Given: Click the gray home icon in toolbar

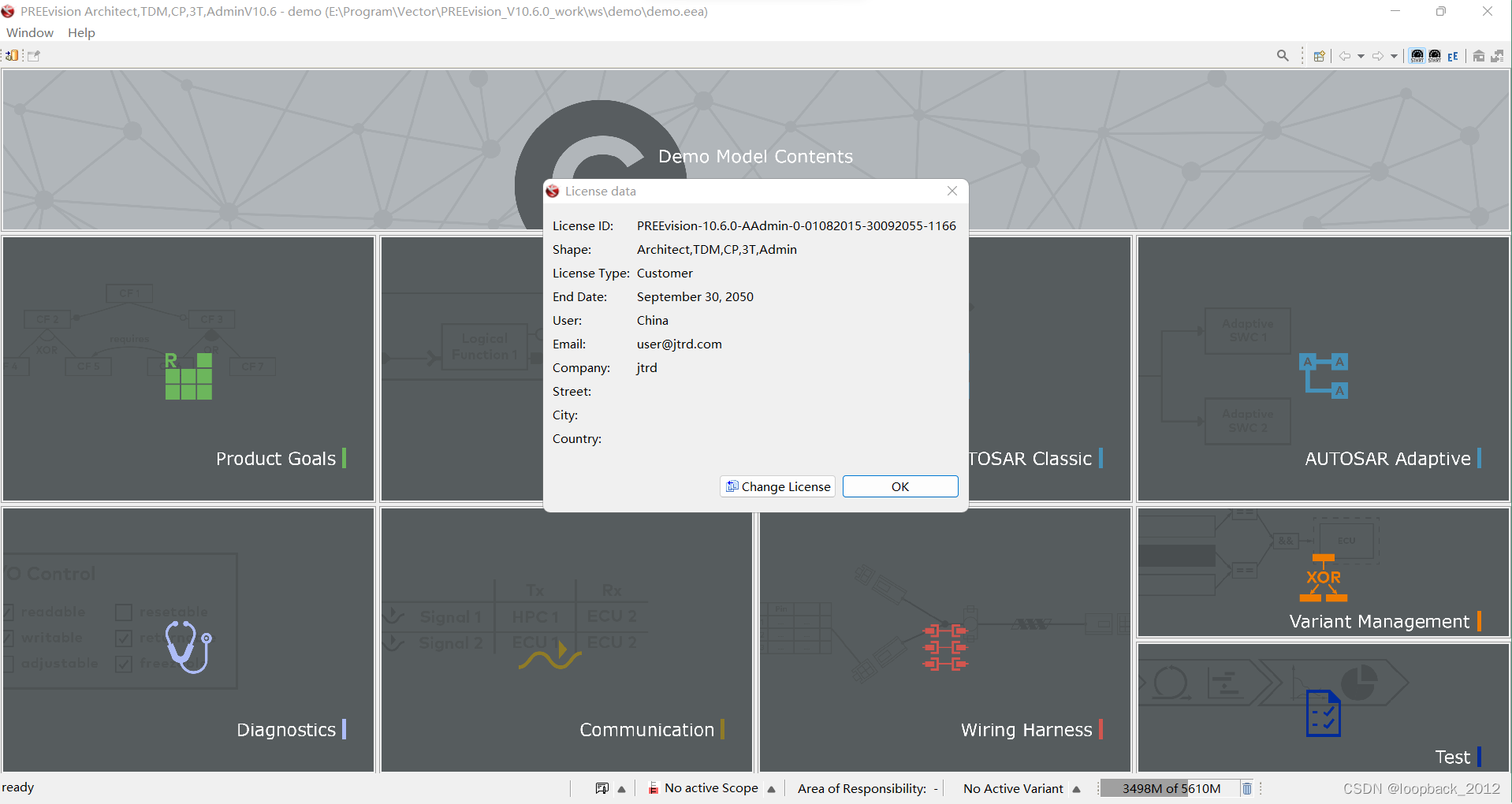Looking at the screenshot, I should tap(1479, 56).
